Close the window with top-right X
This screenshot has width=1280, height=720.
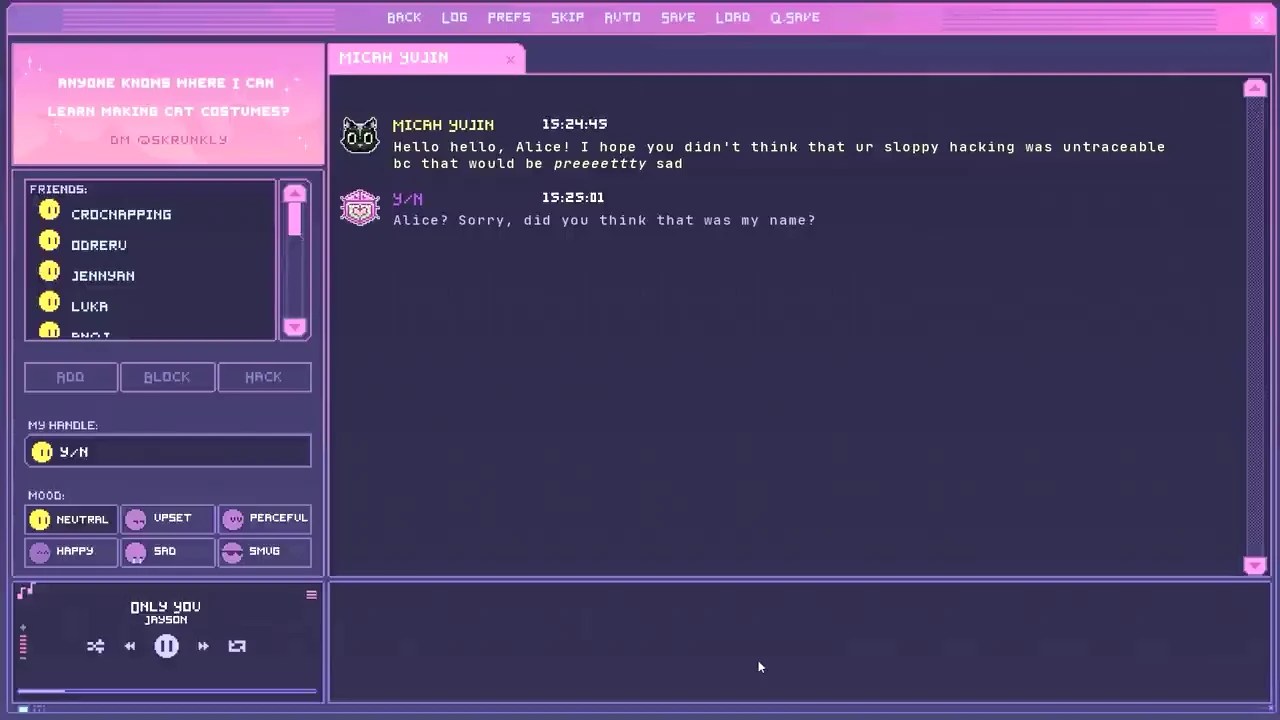coord(1258,19)
